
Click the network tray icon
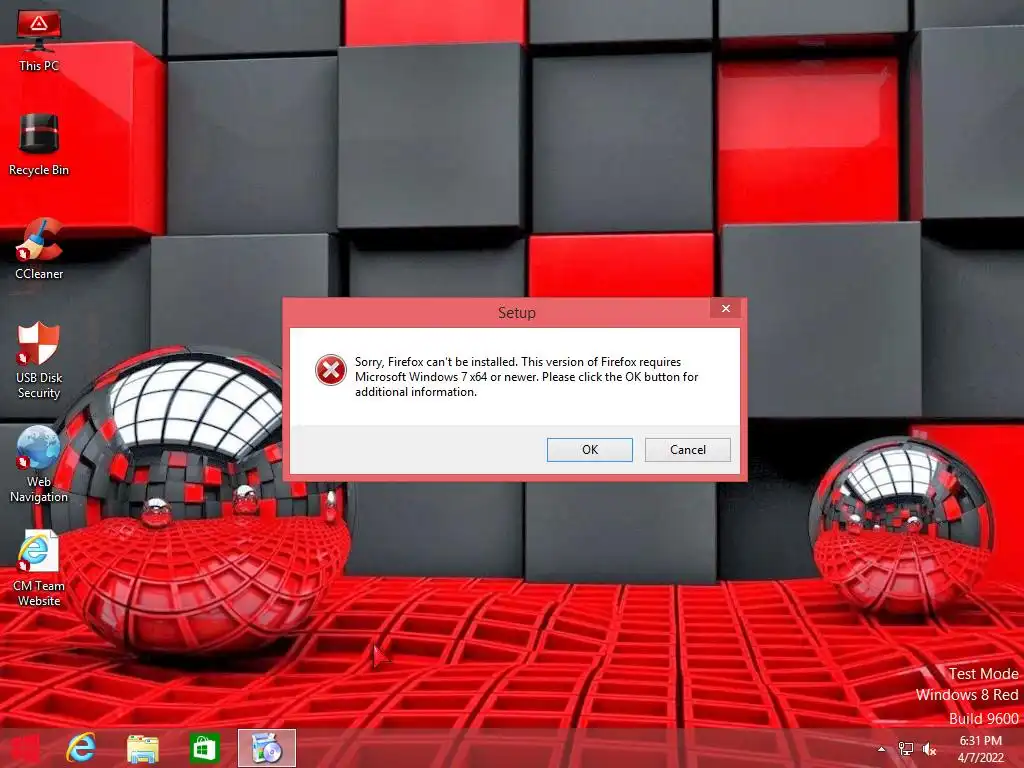point(906,749)
